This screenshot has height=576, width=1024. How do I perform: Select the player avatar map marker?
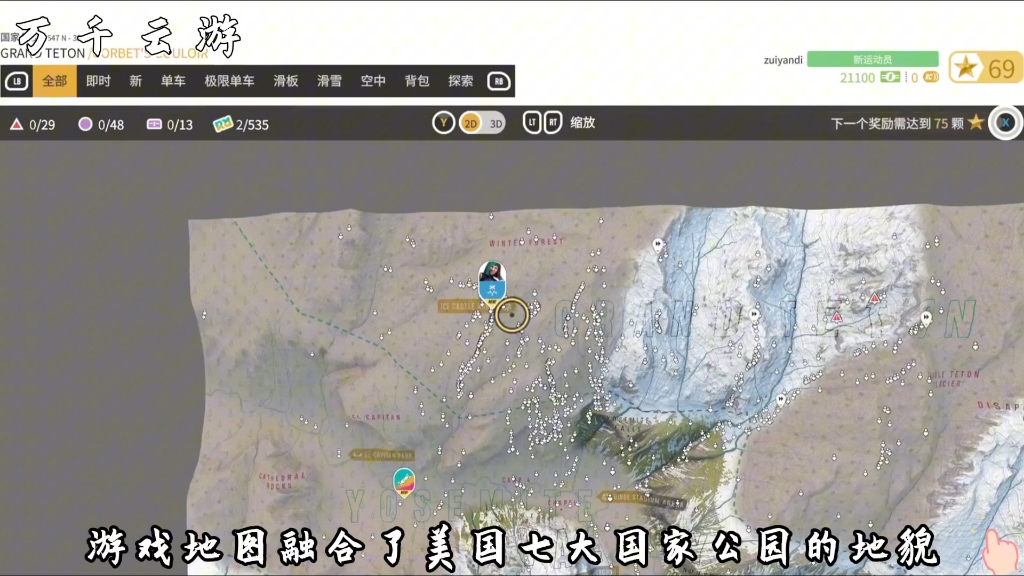click(x=492, y=282)
